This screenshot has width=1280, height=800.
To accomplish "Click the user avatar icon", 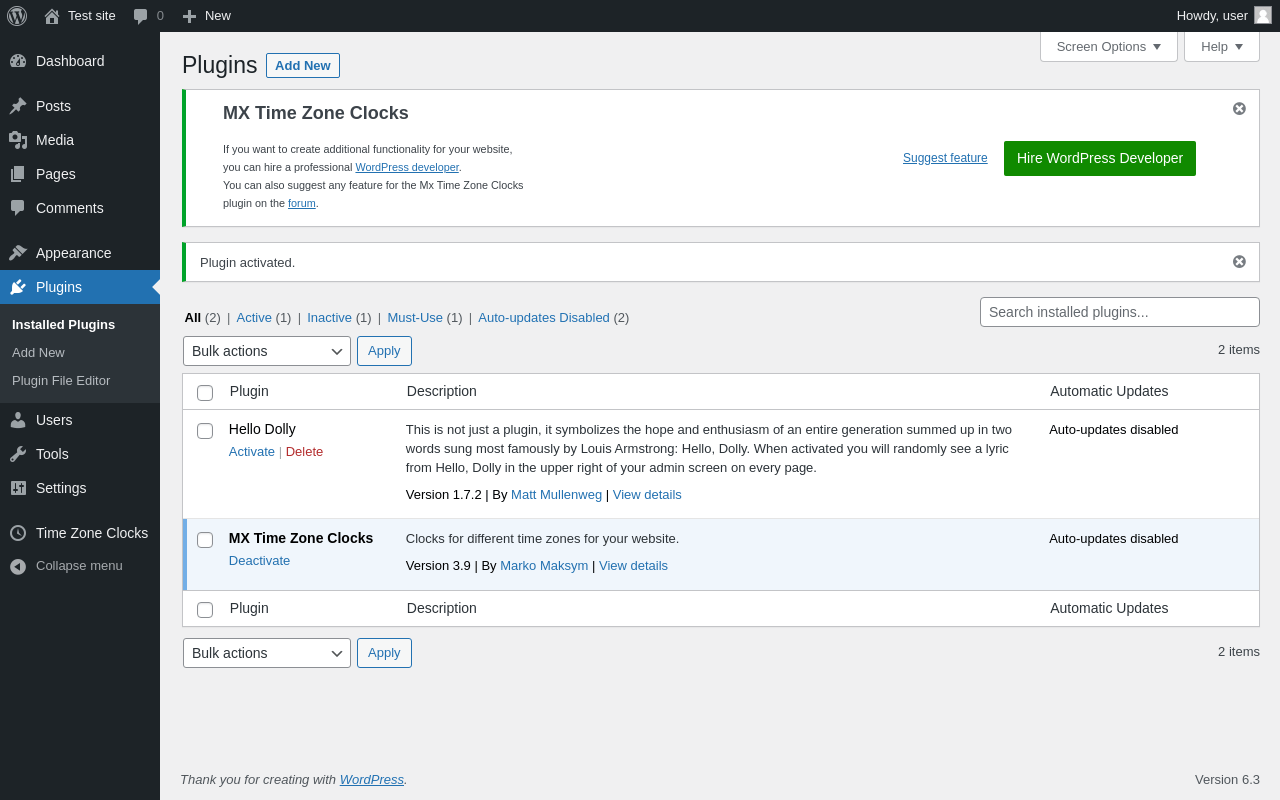I will (1263, 15).
